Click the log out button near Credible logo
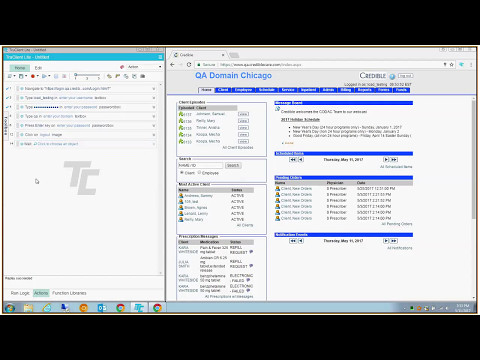The width and height of the screenshot is (480, 360). click(x=405, y=76)
